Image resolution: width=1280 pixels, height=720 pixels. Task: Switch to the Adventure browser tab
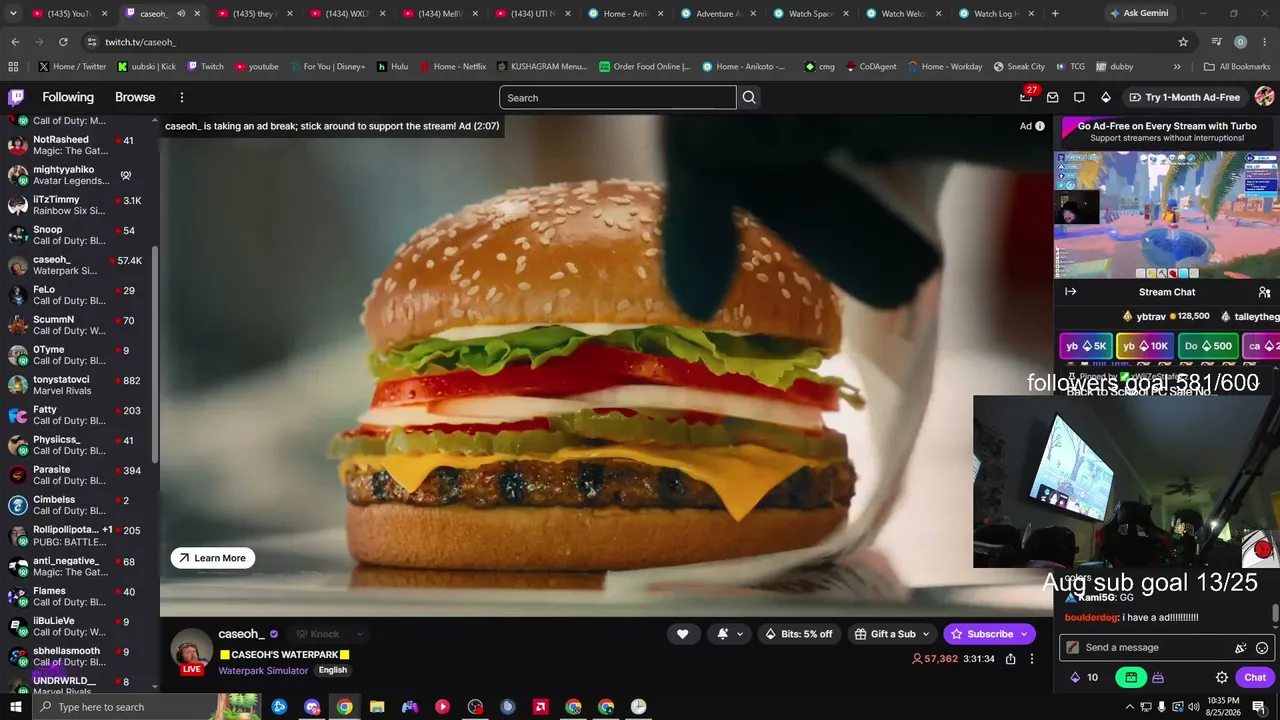[717, 14]
